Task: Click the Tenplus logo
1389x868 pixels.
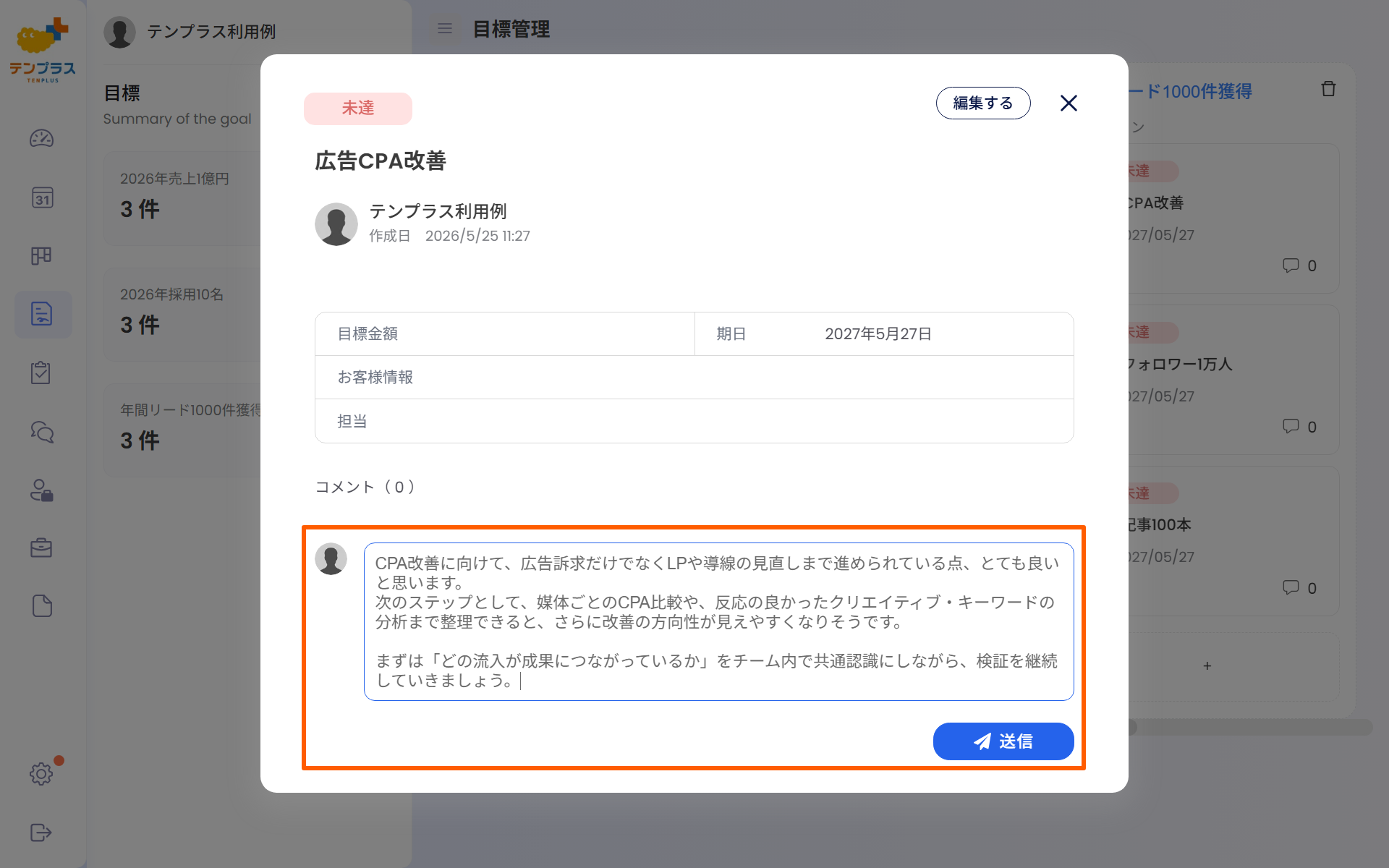Action: [43, 51]
